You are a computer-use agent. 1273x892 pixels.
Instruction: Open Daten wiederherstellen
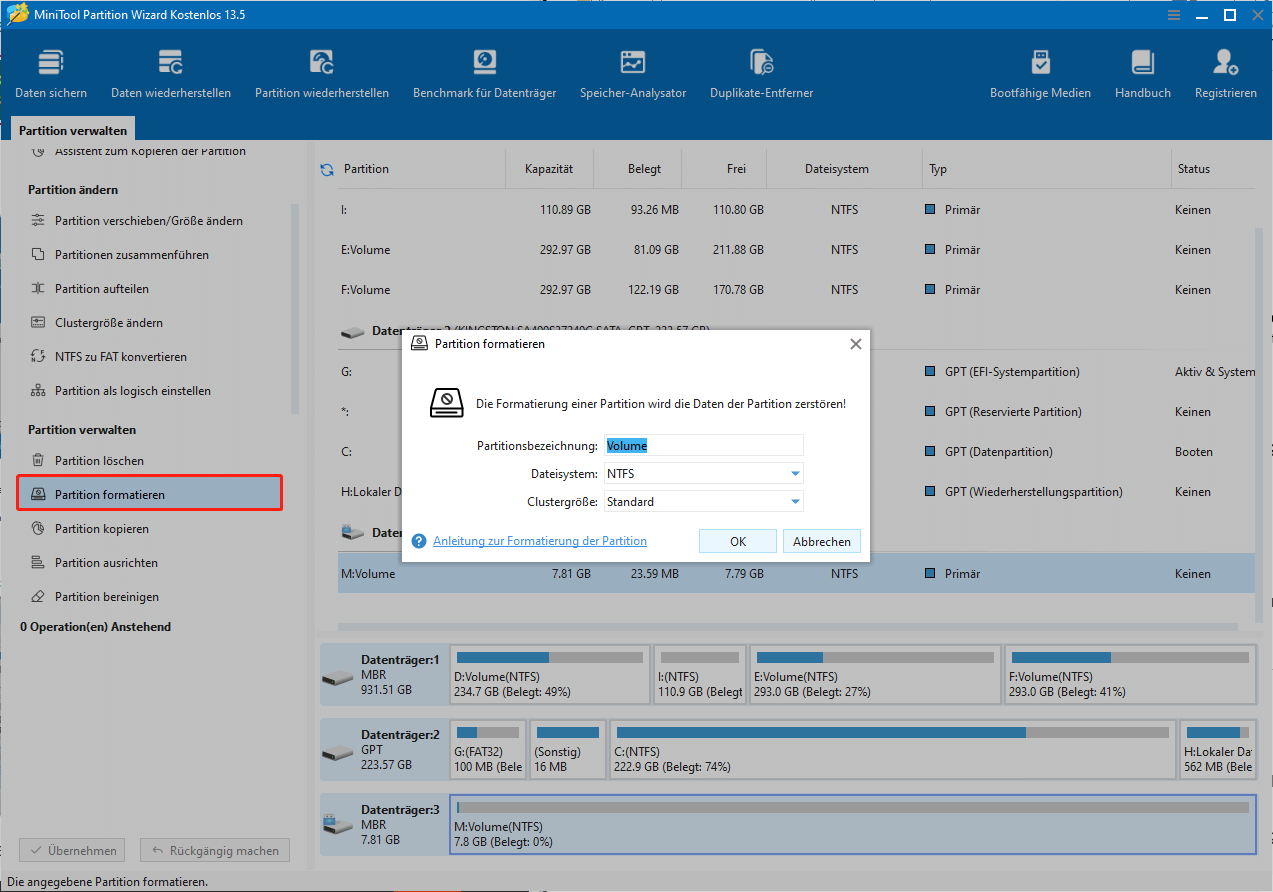tap(170, 72)
